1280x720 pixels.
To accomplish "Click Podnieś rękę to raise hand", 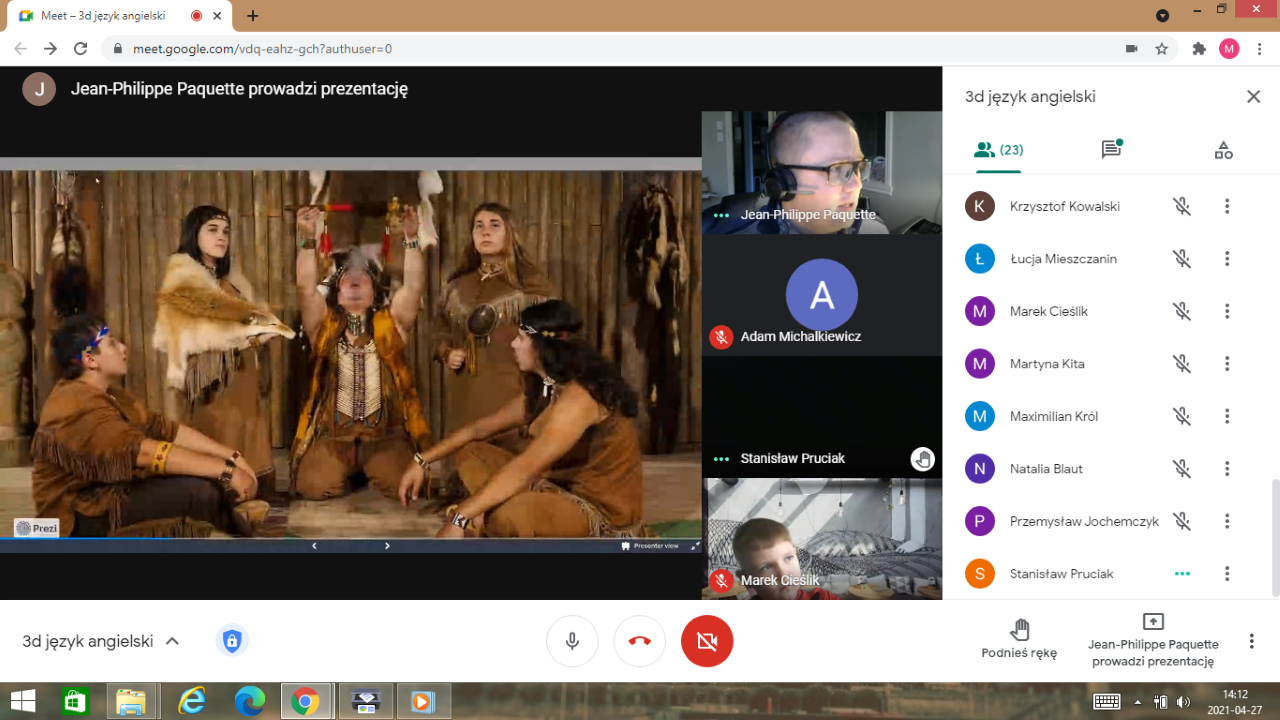I will point(1019,639).
